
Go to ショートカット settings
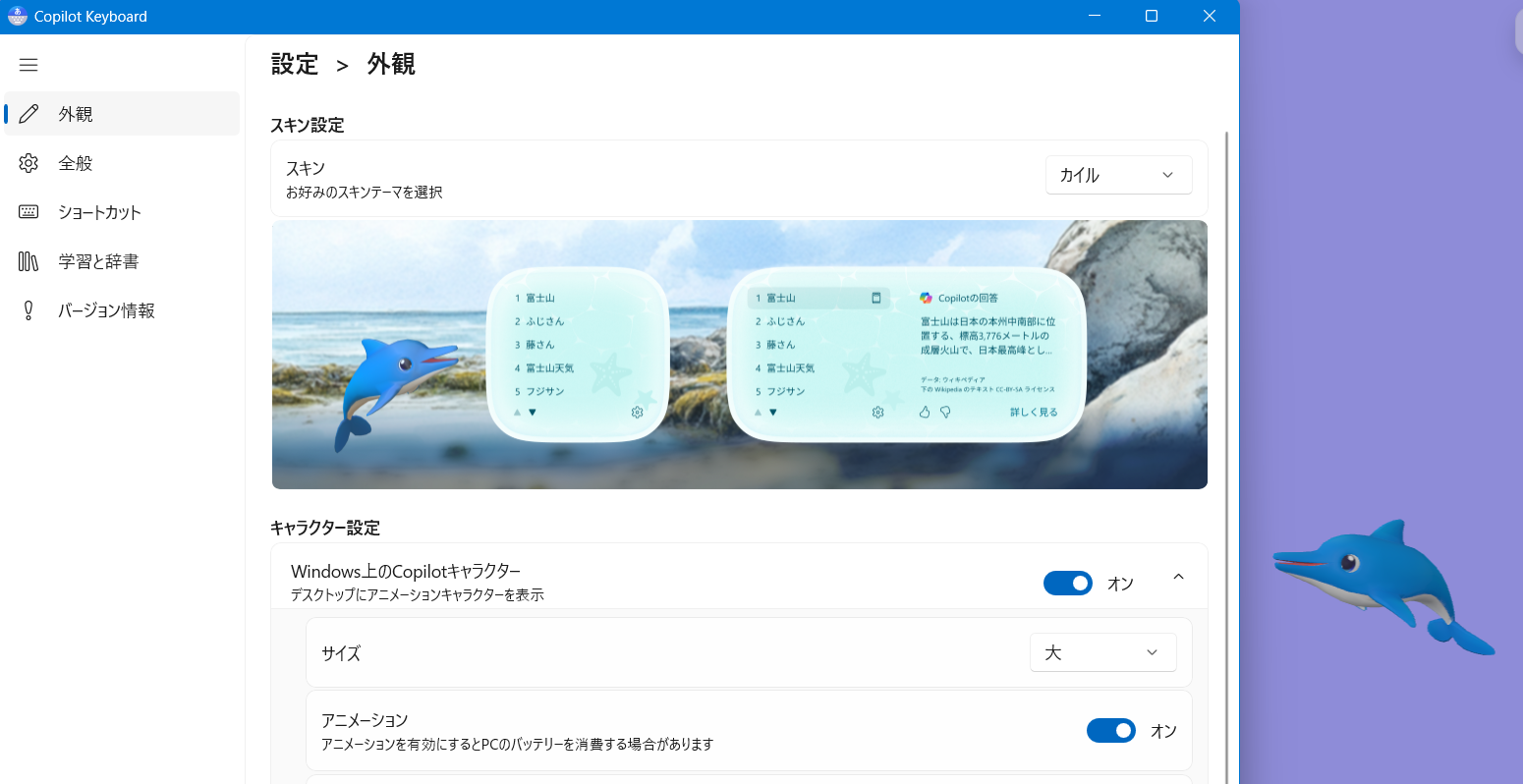tap(122, 212)
